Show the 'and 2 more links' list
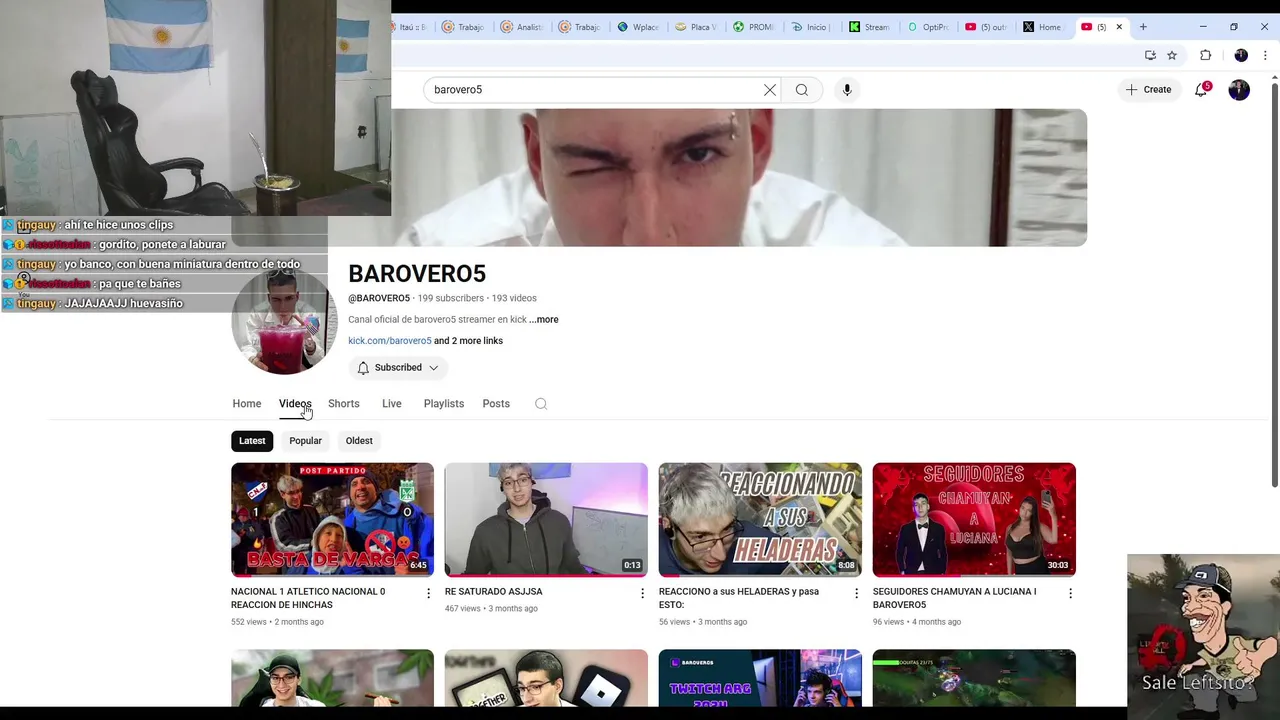This screenshot has width=1280, height=720. pyautogui.click(x=468, y=341)
